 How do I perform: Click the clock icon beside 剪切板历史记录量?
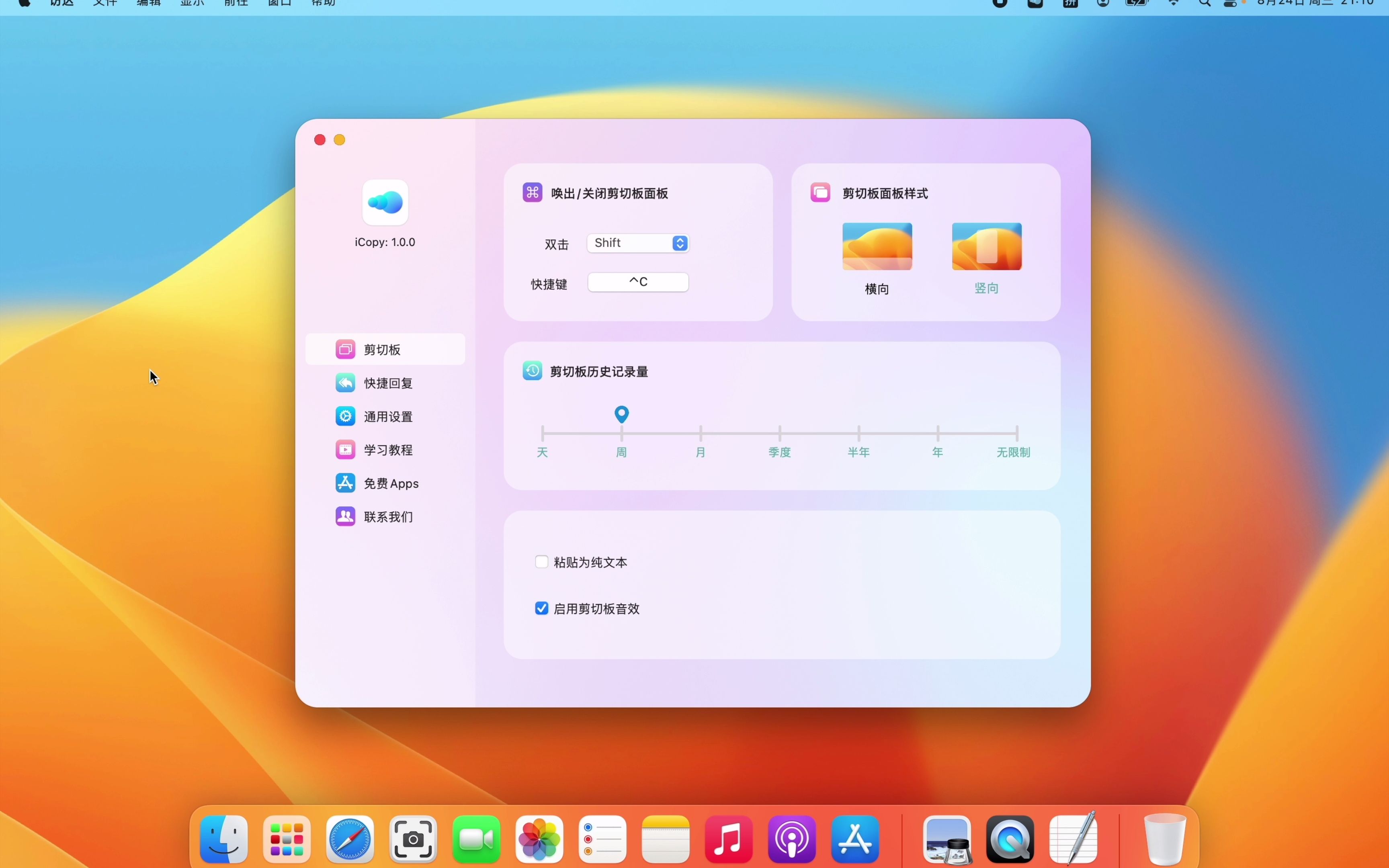pos(532,371)
